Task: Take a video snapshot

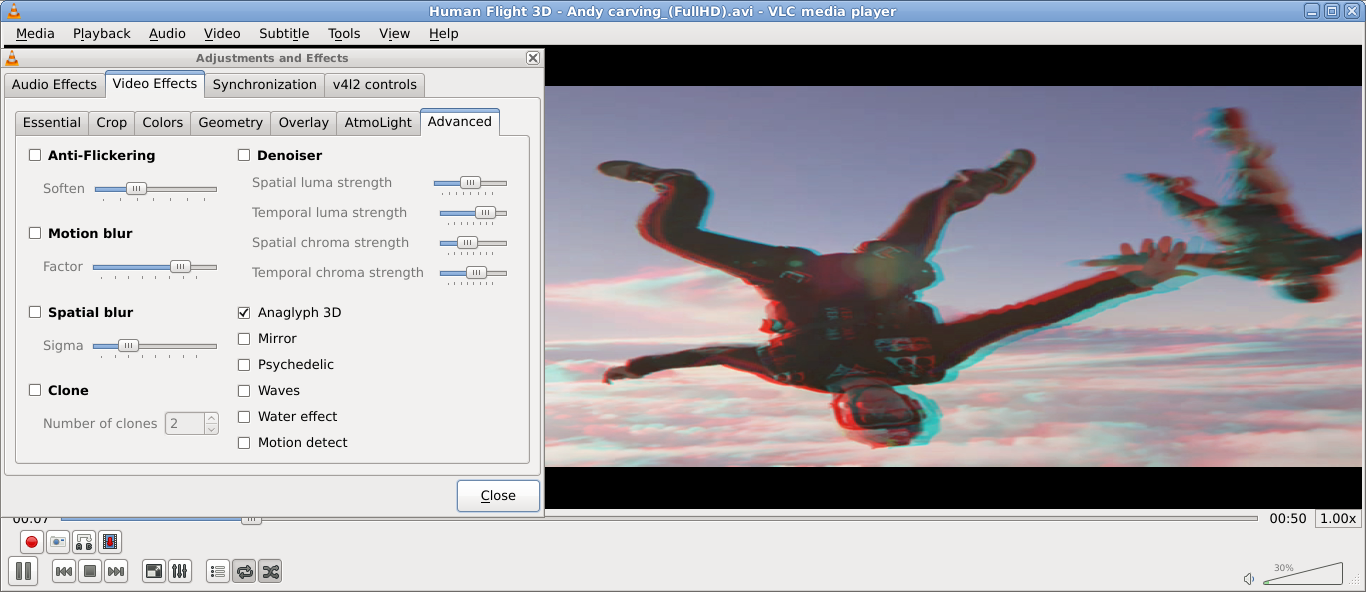Action: 58,542
